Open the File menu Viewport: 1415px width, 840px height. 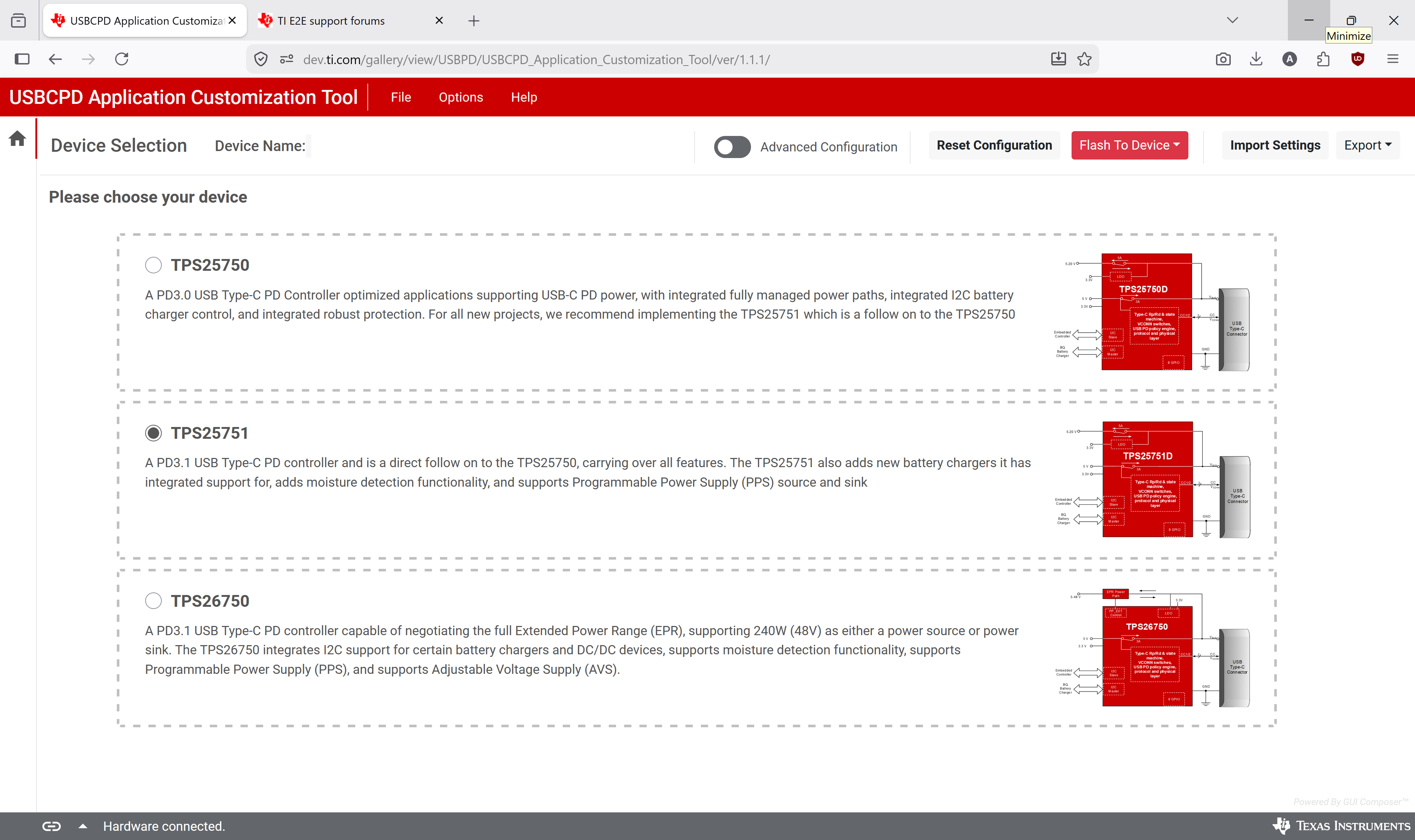pos(401,97)
